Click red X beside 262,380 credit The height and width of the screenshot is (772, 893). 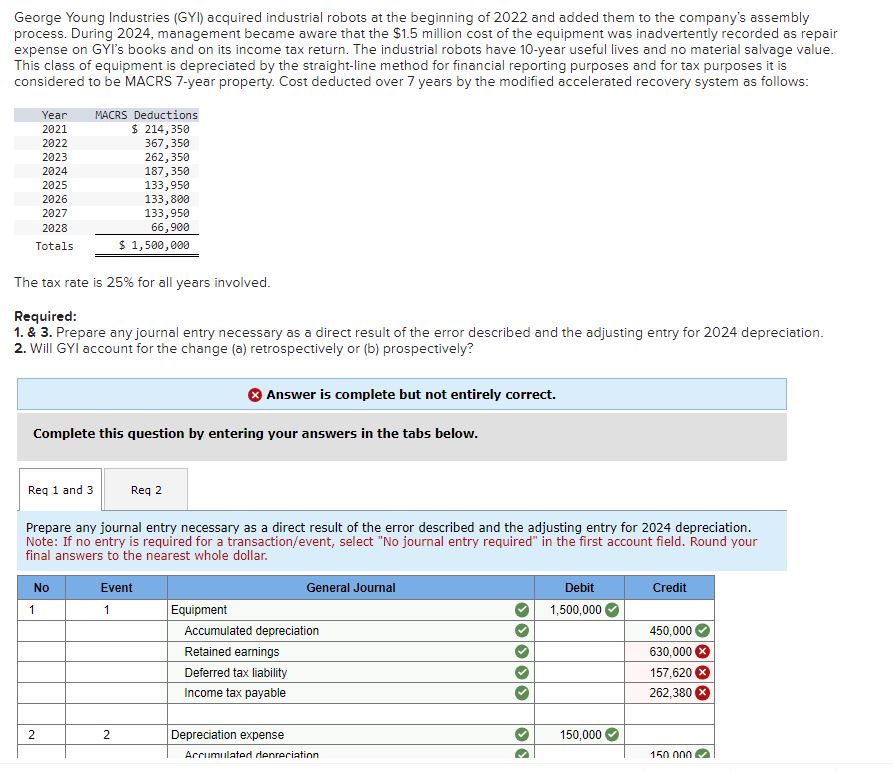(x=703, y=693)
